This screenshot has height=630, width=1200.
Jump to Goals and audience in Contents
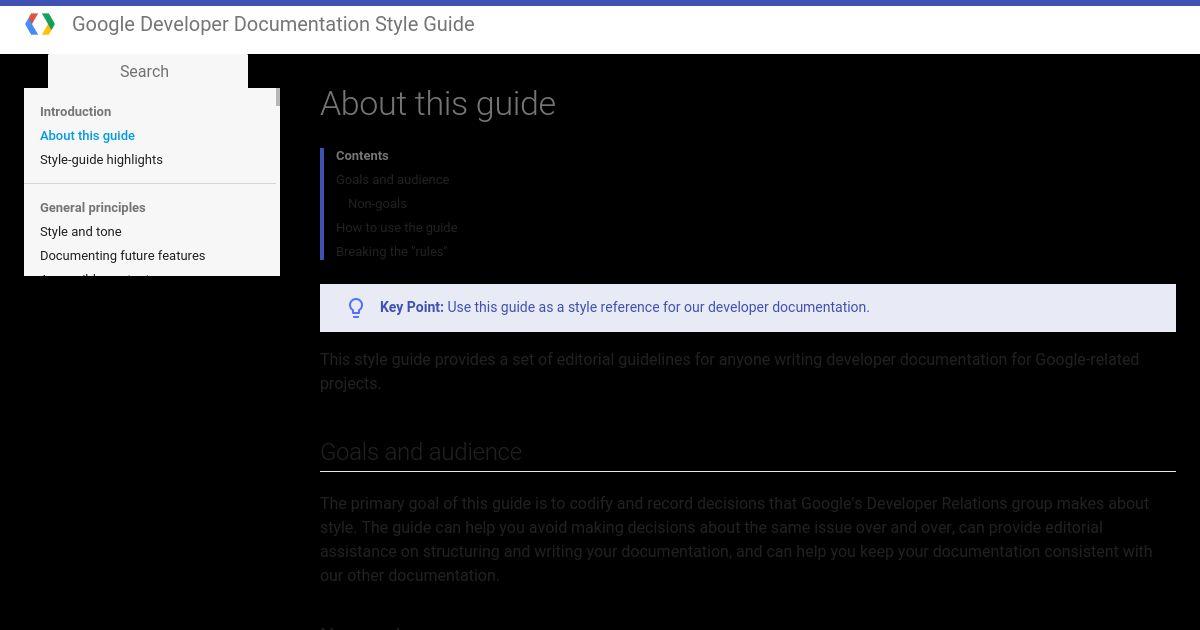tap(392, 180)
